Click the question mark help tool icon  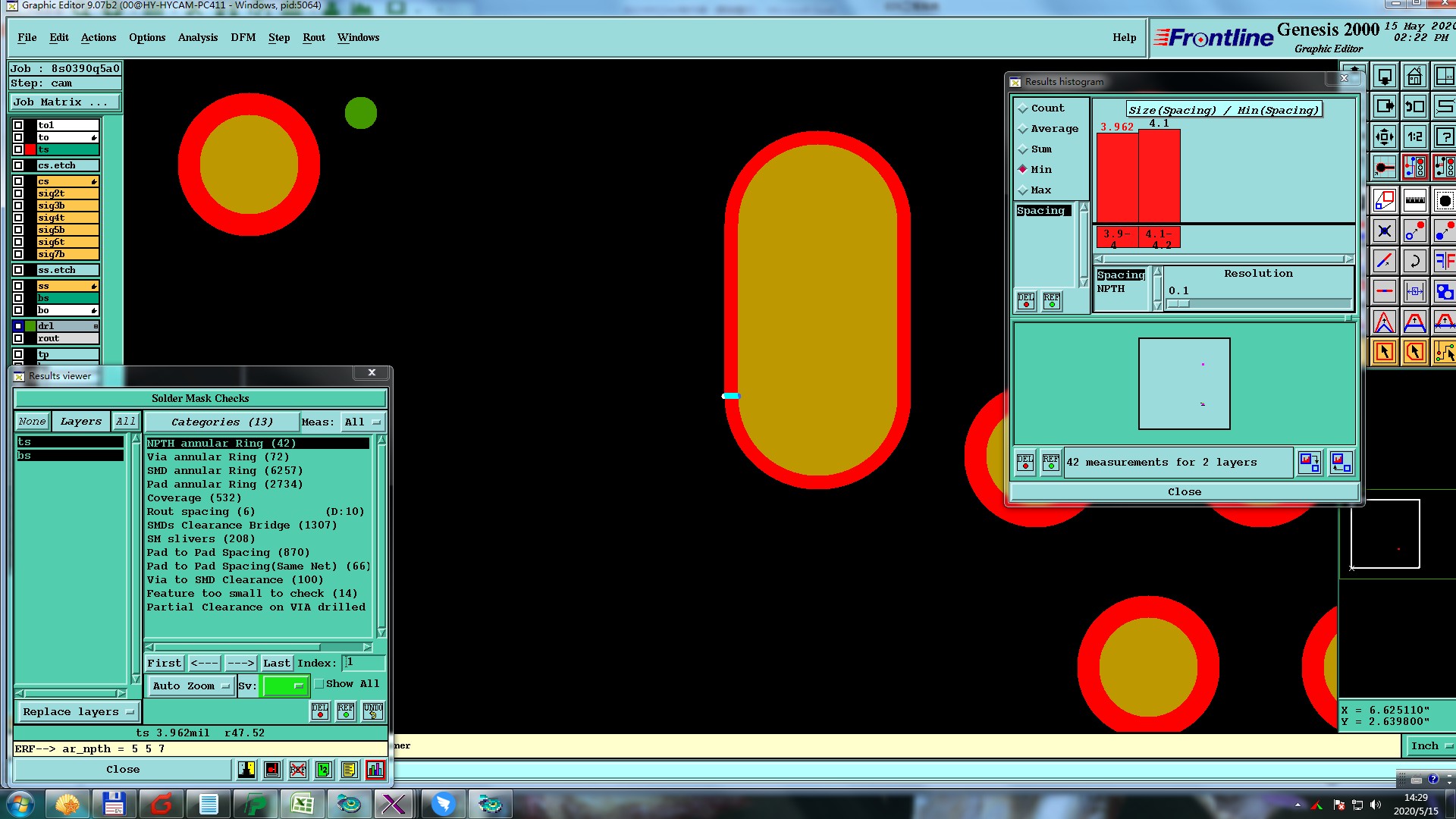[1445, 137]
